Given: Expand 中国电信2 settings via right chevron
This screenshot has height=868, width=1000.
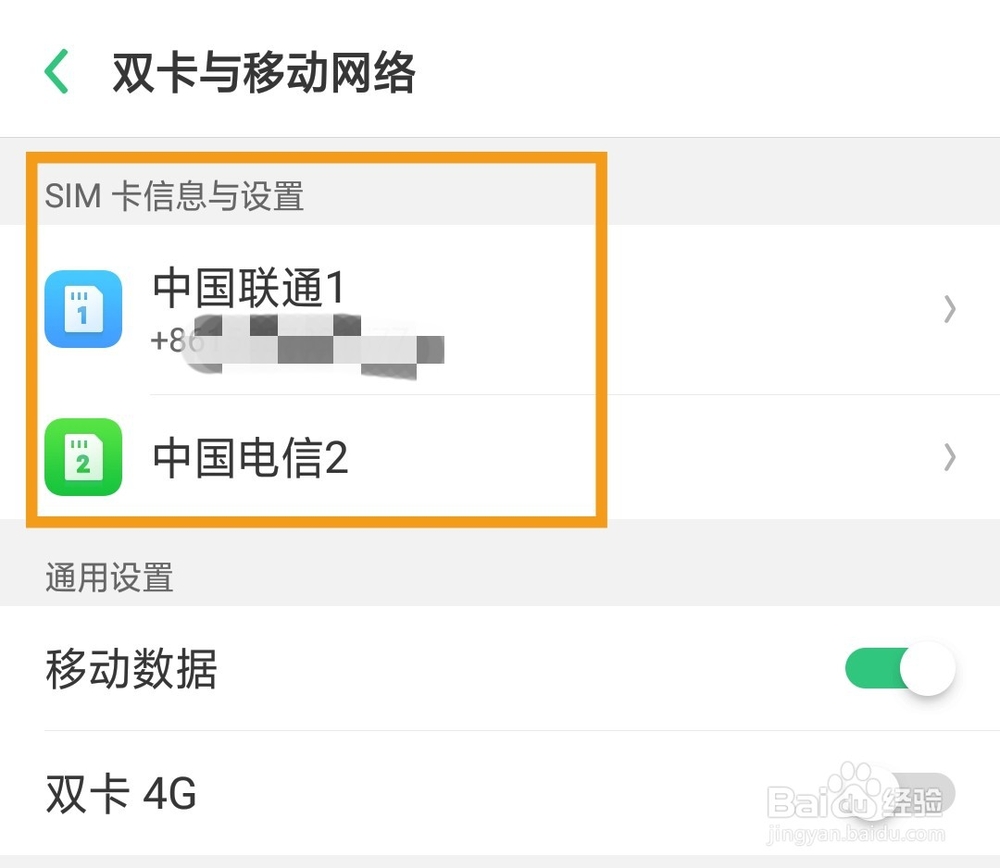Looking at the screenshot, I should coord(948,458).
